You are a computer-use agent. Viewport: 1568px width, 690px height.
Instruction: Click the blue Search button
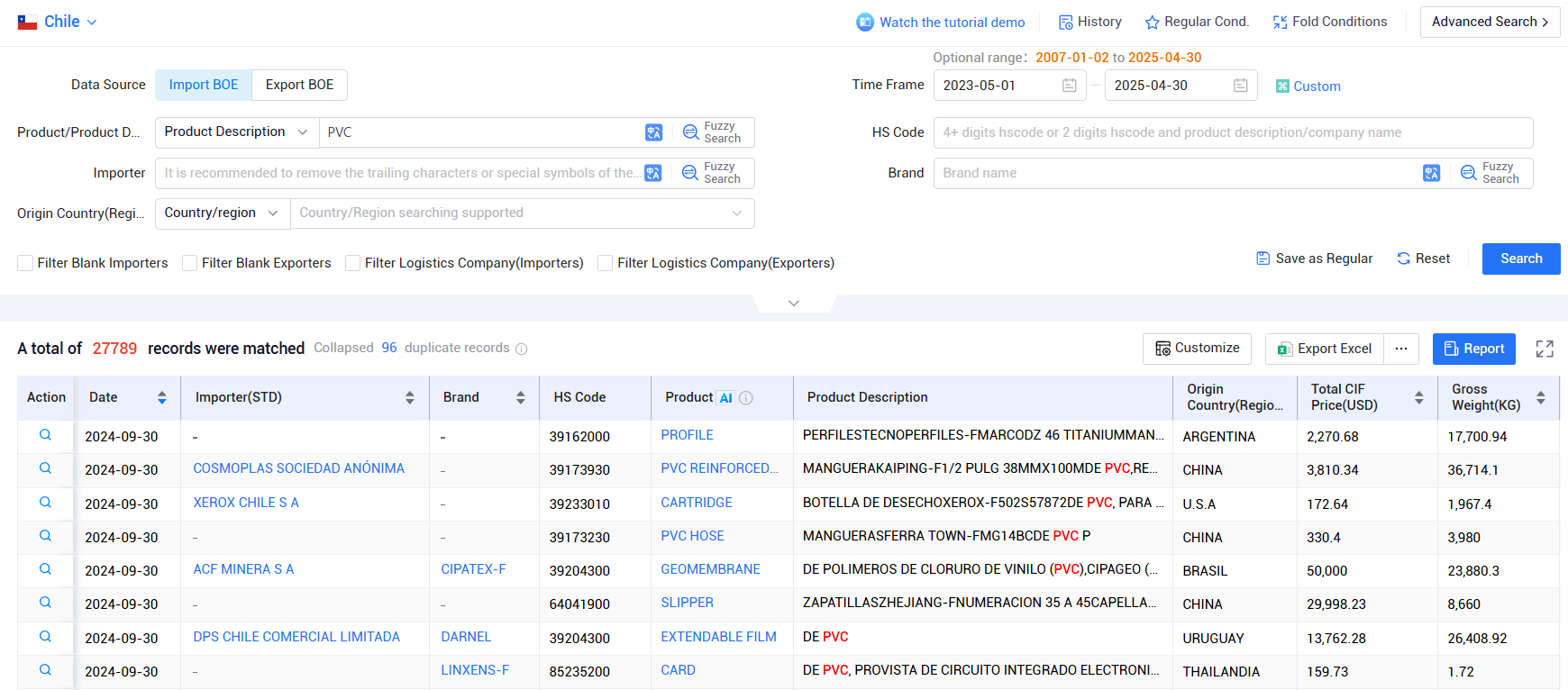[1521, 259]
